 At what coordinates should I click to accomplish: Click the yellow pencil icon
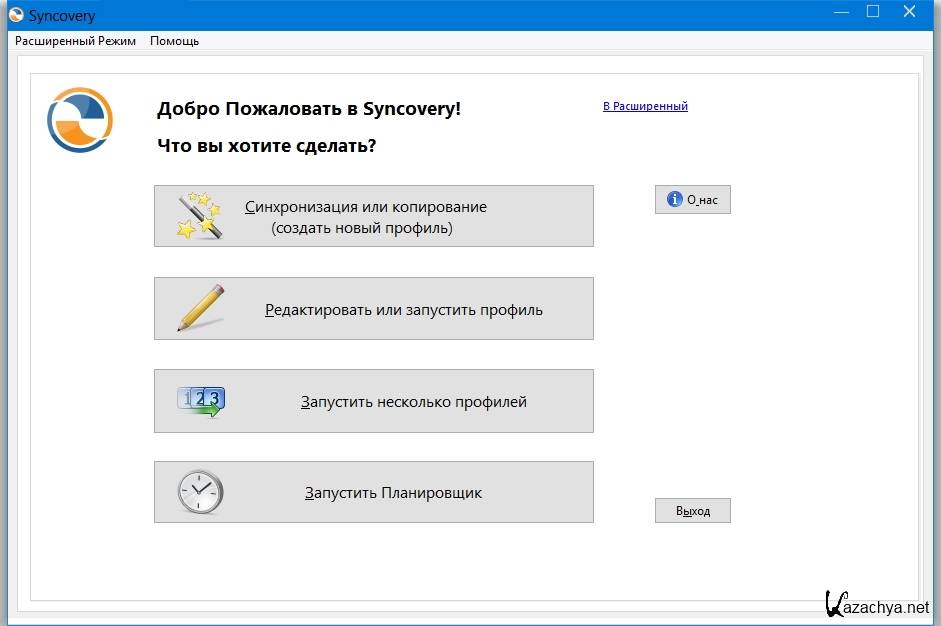(200, 308)
